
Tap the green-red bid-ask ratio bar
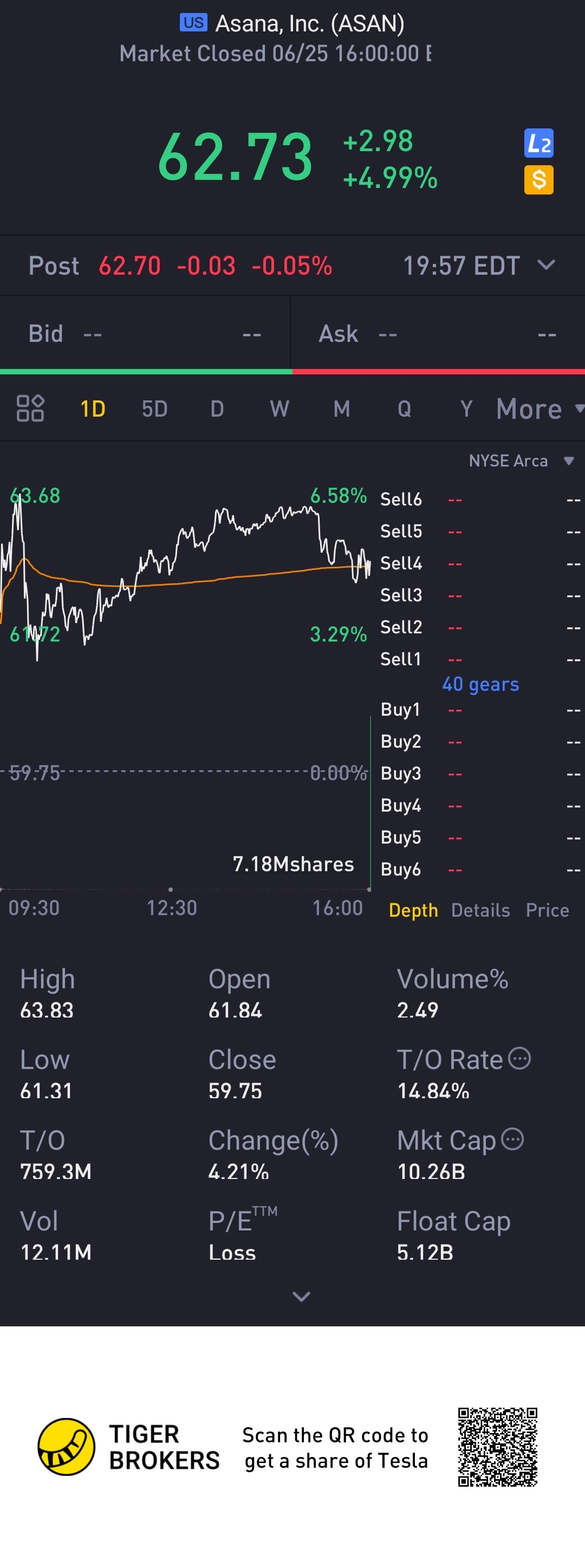tap(292, 371)
